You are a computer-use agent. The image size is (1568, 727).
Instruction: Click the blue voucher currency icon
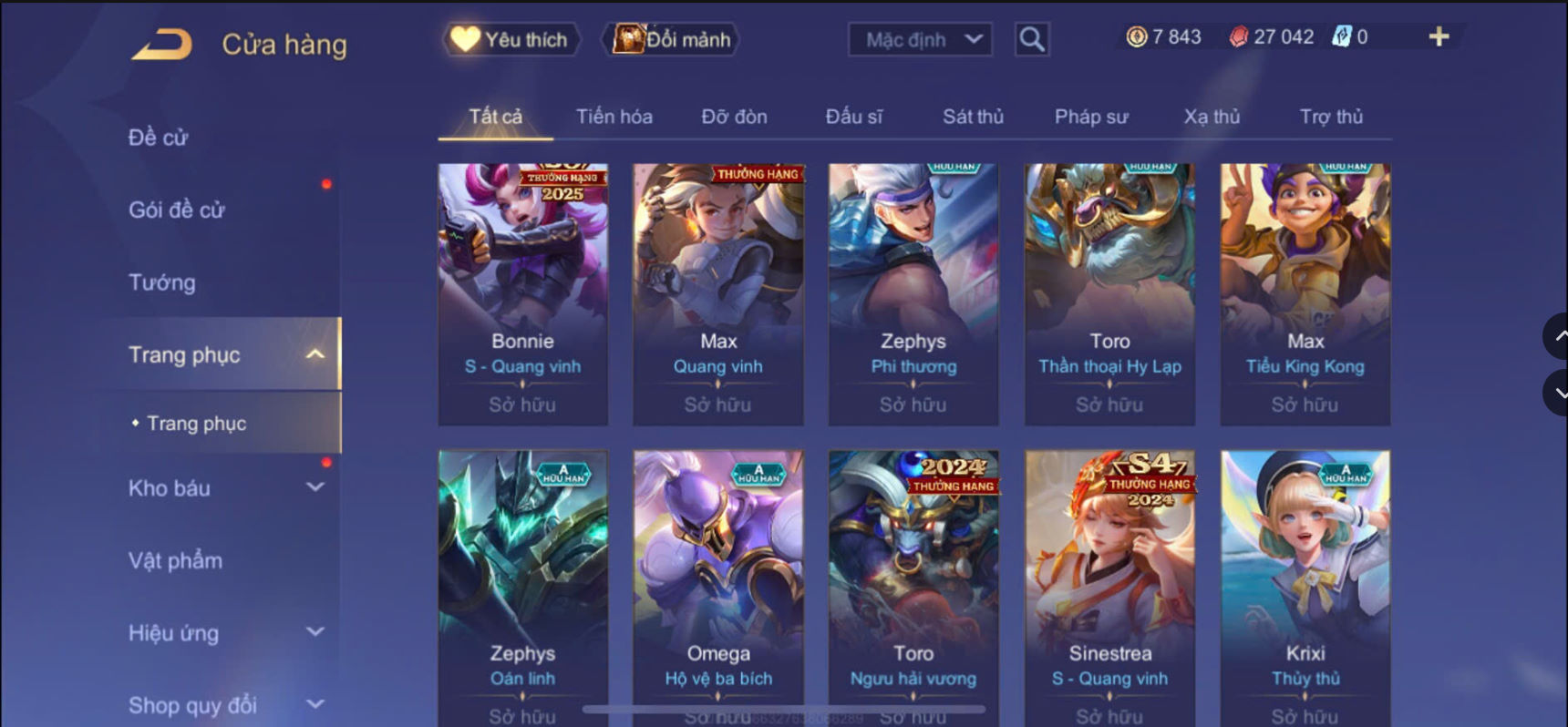pyautogui.click(x=1341, y=36)
